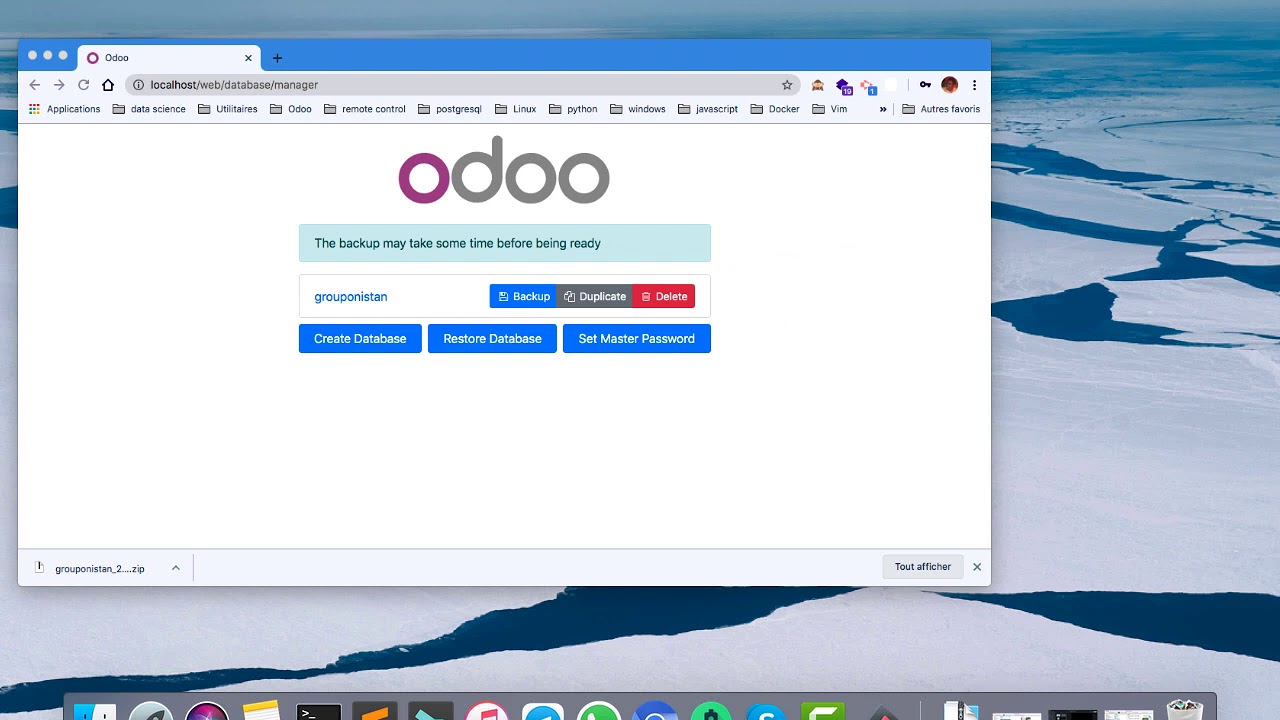
Task: Open the Utilitaires bookmark folder
Action: point(228,109)
